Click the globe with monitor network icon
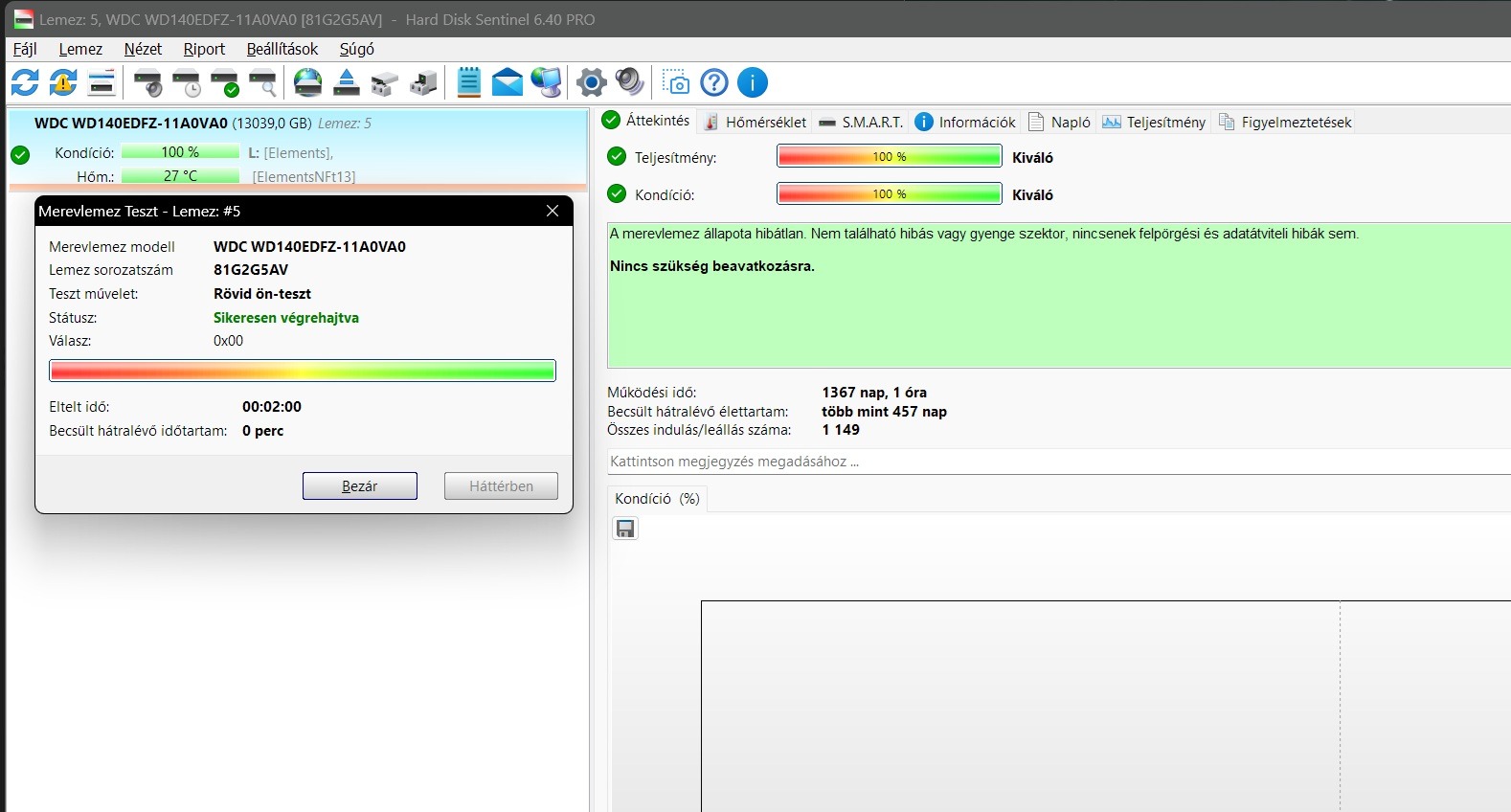This screenshot has height=812, width=1511. pos(546,83)
